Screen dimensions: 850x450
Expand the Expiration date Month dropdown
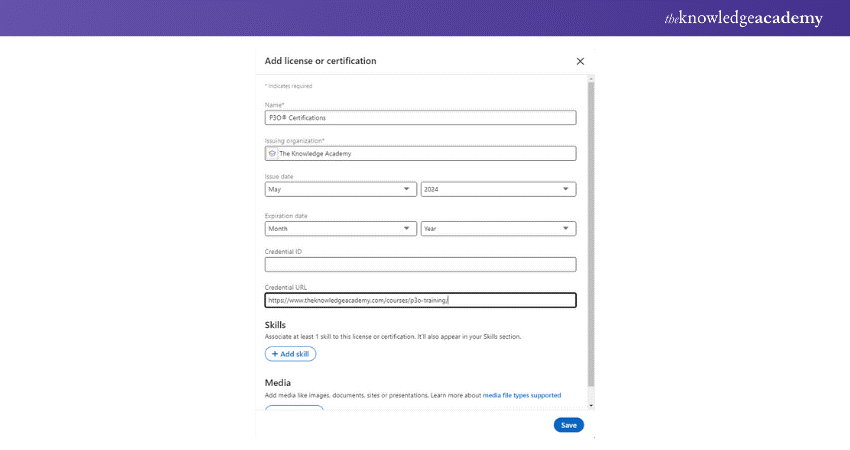[x=340, y=228]
